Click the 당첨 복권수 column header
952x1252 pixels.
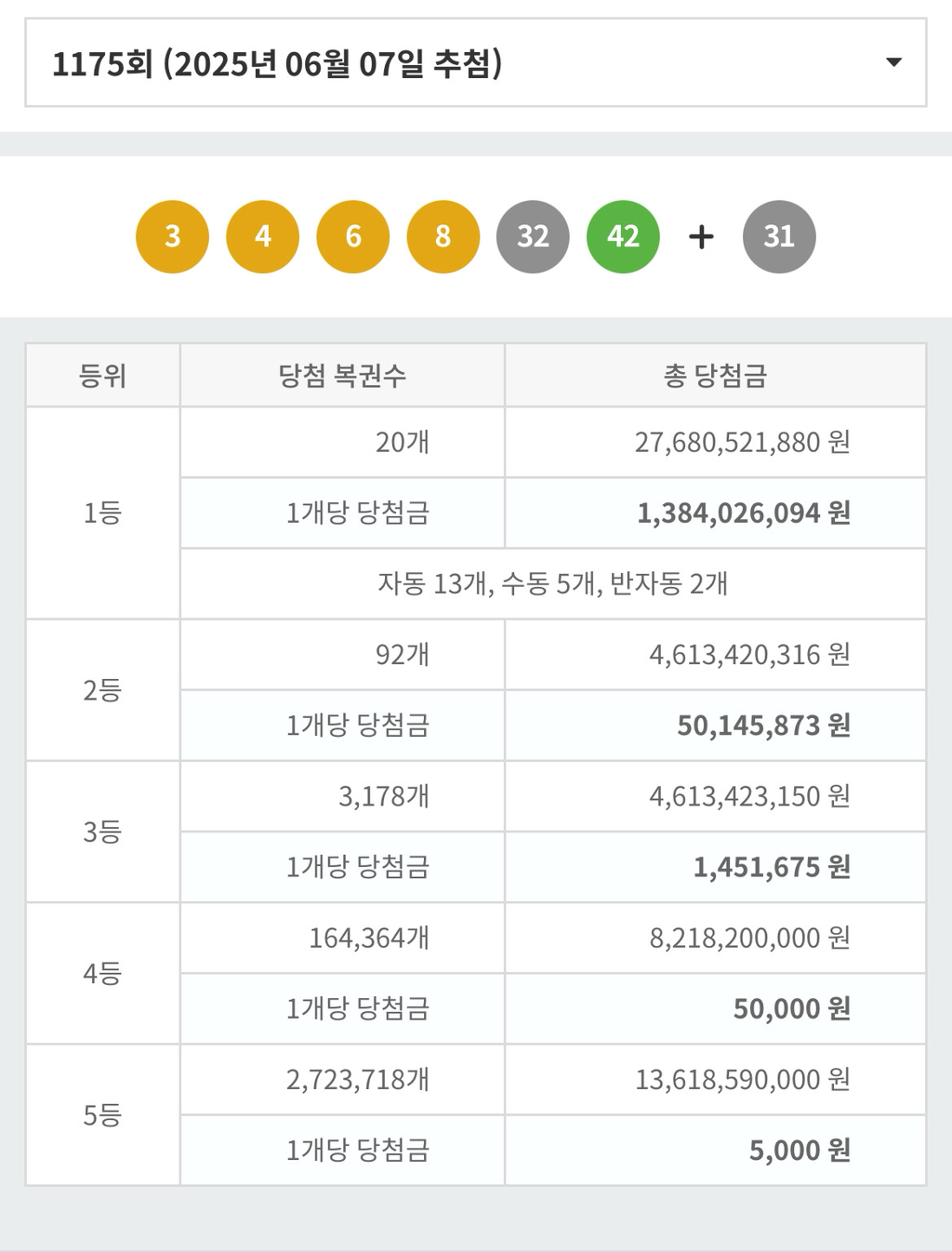tap(342, 376)
